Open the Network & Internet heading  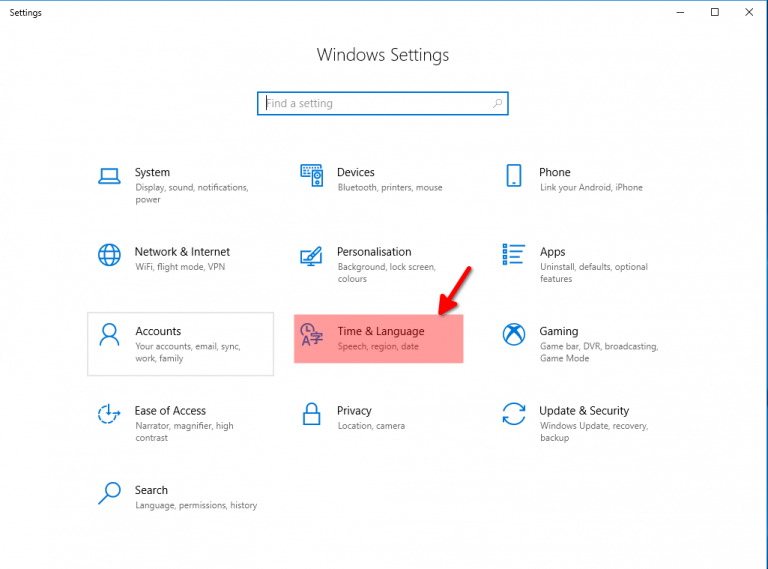182,252
